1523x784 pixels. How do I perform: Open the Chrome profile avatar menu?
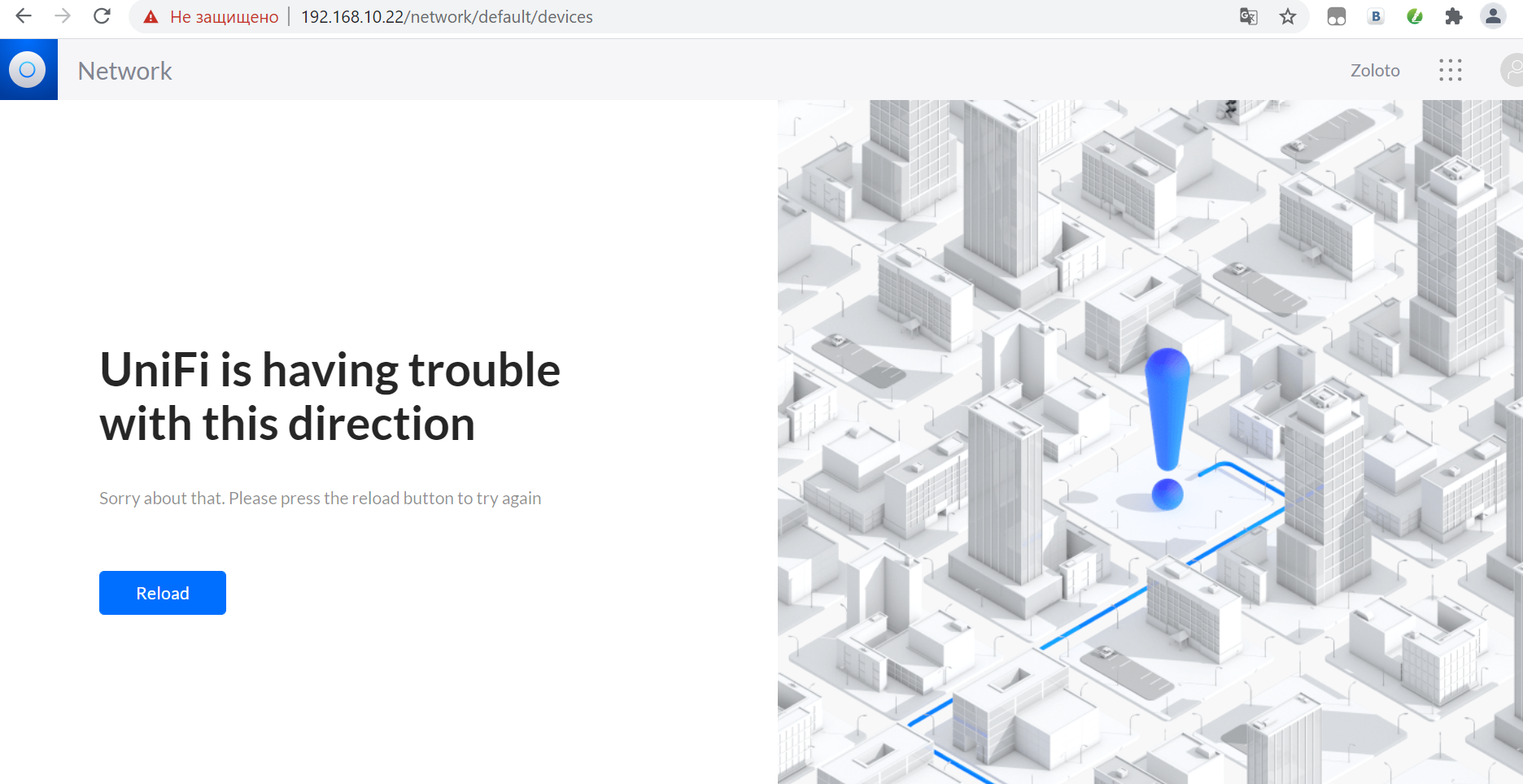(1493, 16)
